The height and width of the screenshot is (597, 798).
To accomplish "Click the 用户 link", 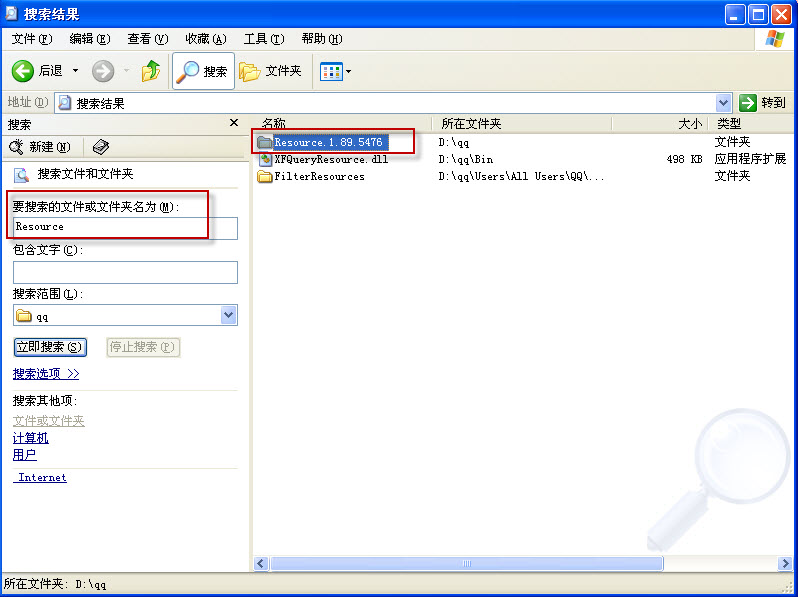I will pyautogui.click(x=24, y=454).
